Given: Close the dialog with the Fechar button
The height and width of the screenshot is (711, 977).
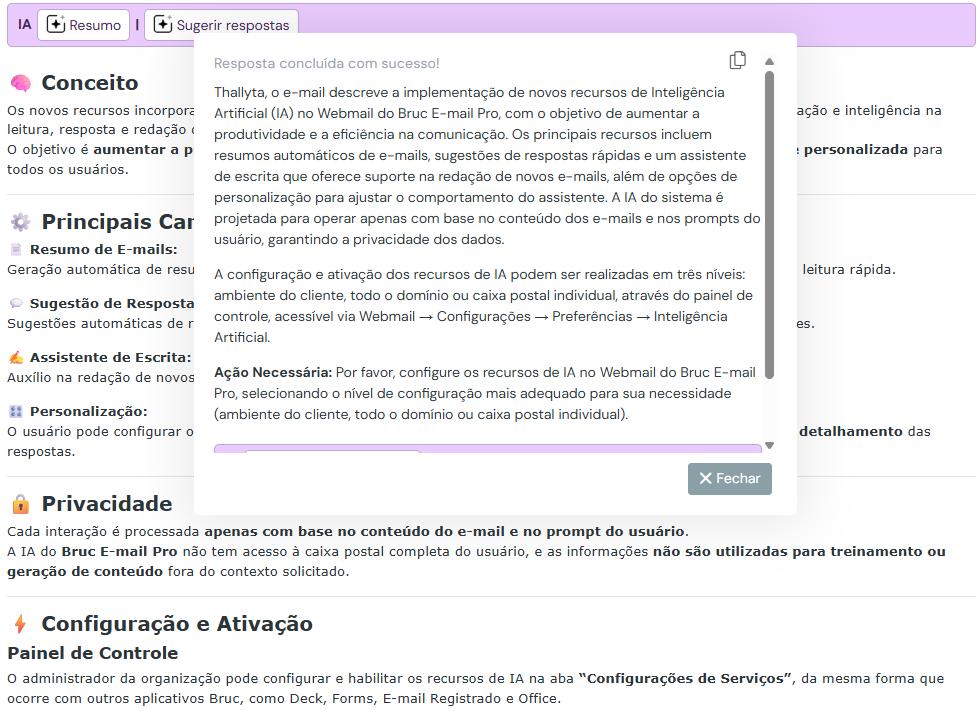Looking at the screenshot, I should (x=732, y=478).
